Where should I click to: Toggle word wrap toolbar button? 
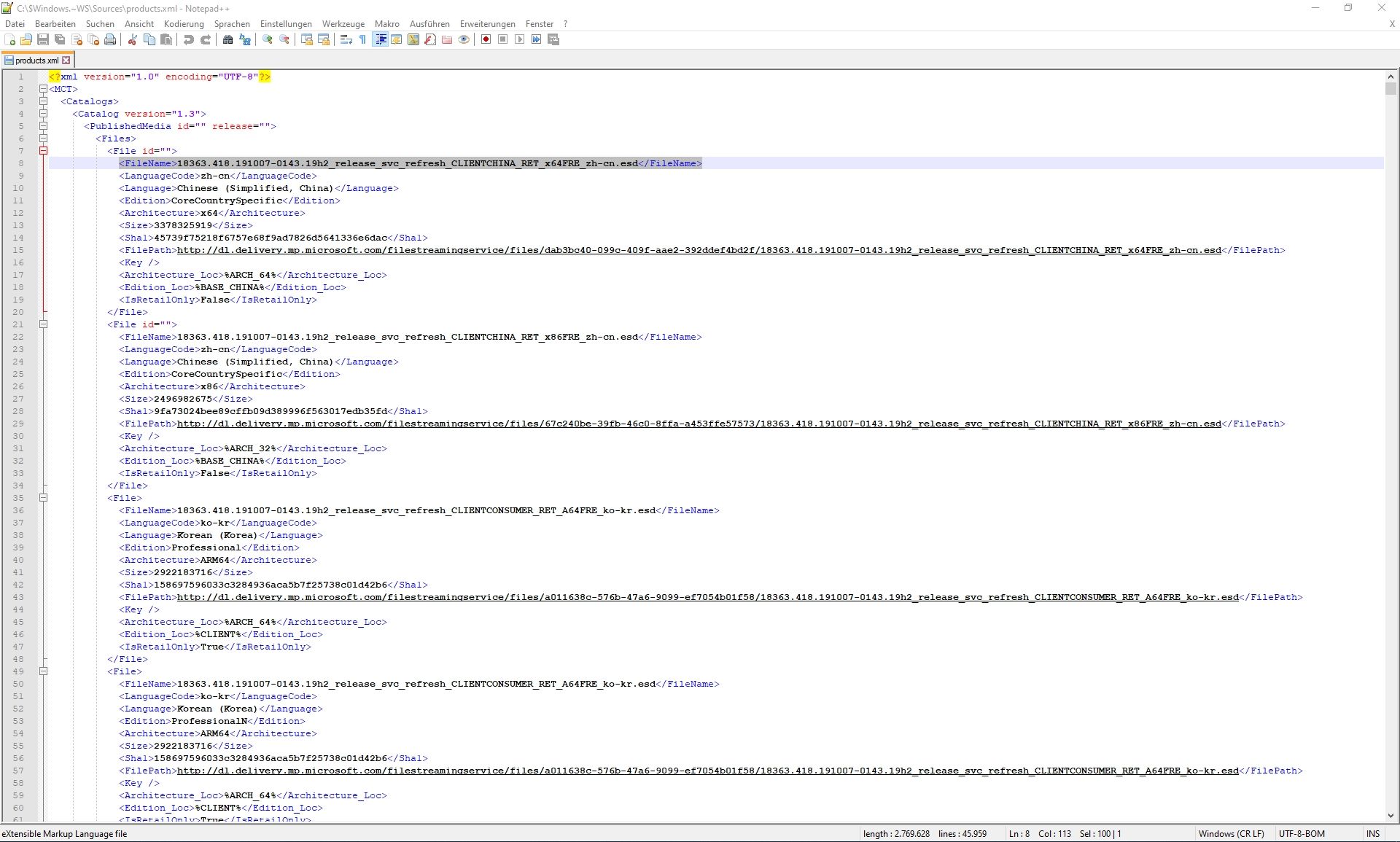pos(346,39)
